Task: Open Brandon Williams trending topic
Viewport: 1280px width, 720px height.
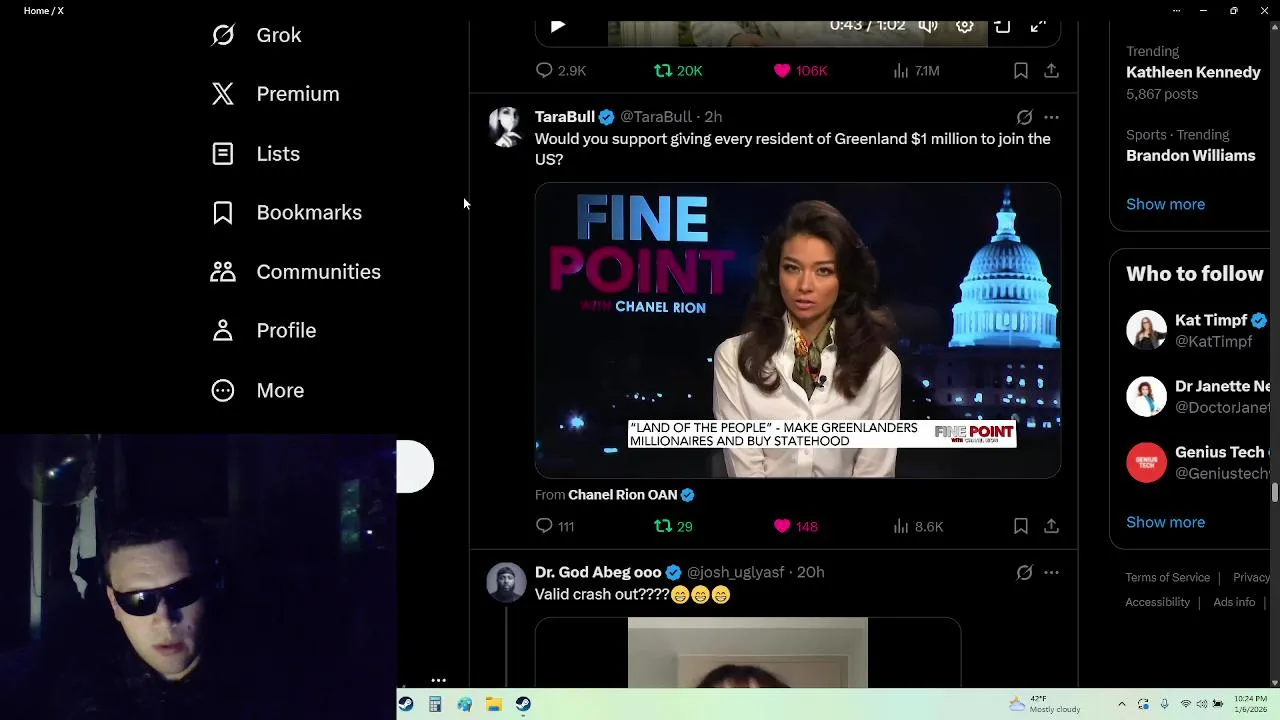Action: click(x=1190, y=156)
